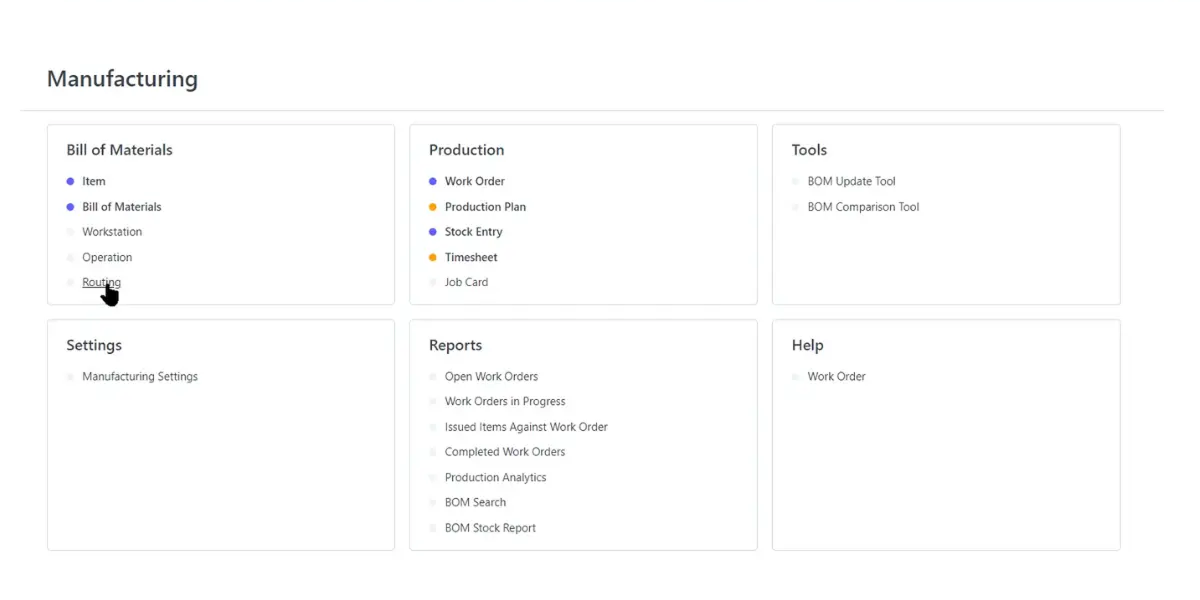The width and height of the screenshot is (1200, 600).
Task: Go to Job Card
Action: (x=466, y=283)
